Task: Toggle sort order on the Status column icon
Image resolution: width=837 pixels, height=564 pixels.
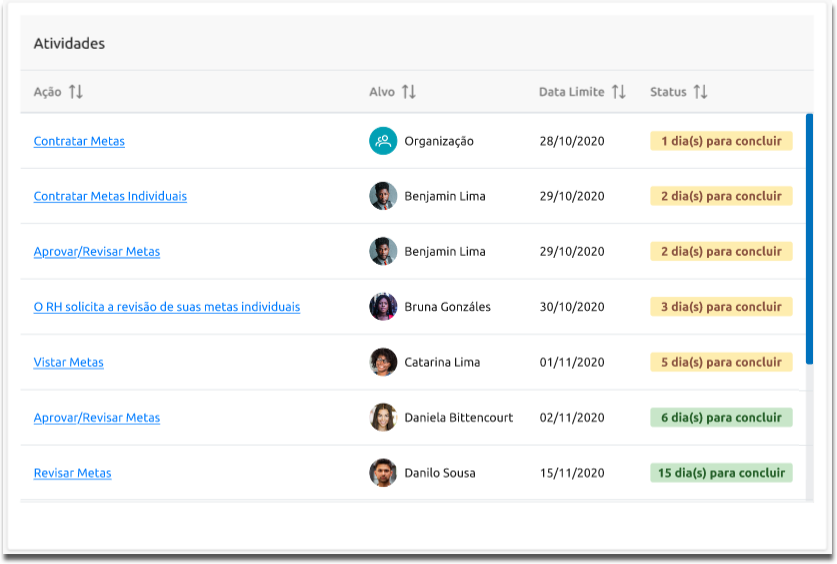Action: [700, 92]
